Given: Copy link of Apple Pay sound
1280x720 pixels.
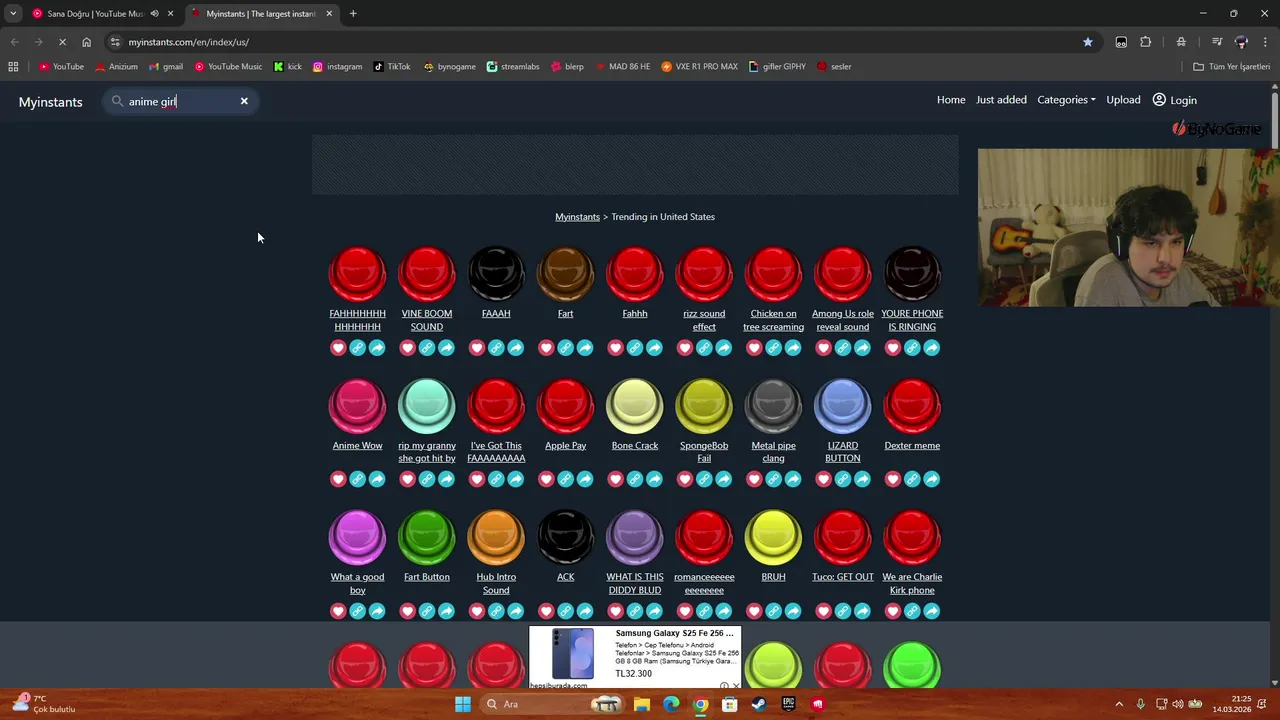Looking at the screenshot, I should click(566, 479).
